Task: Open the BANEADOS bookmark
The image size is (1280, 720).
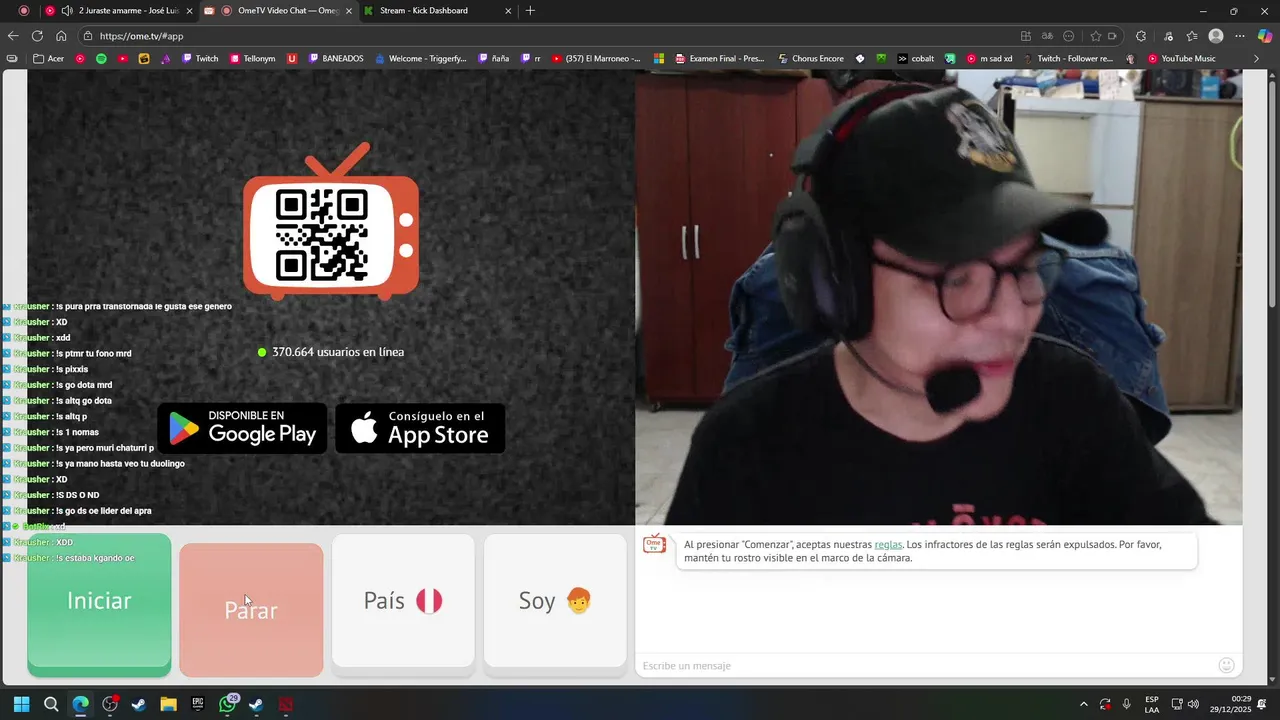Action: click(x=336, y=58)
